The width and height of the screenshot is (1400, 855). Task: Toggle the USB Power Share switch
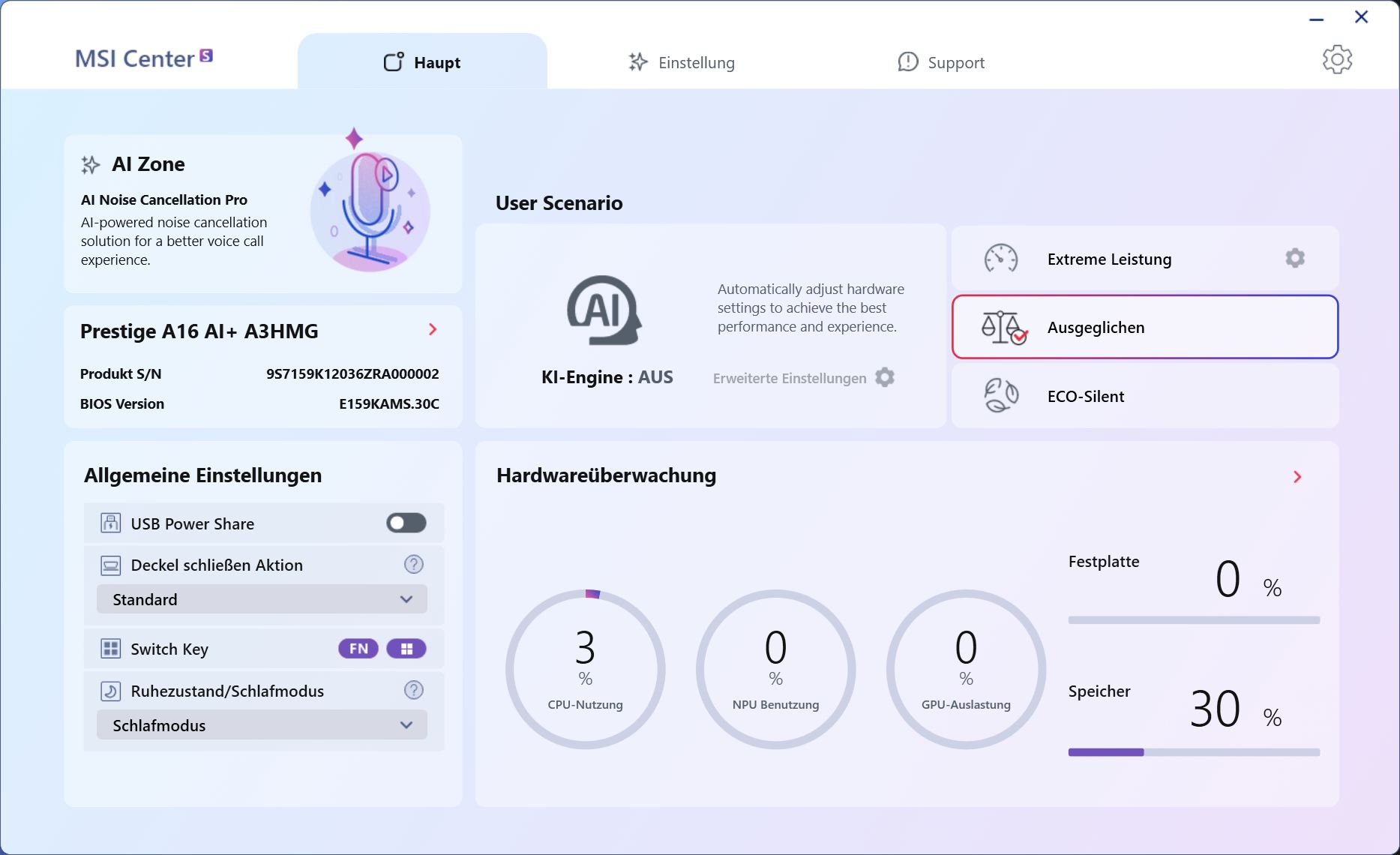click(x=406, y=523)
